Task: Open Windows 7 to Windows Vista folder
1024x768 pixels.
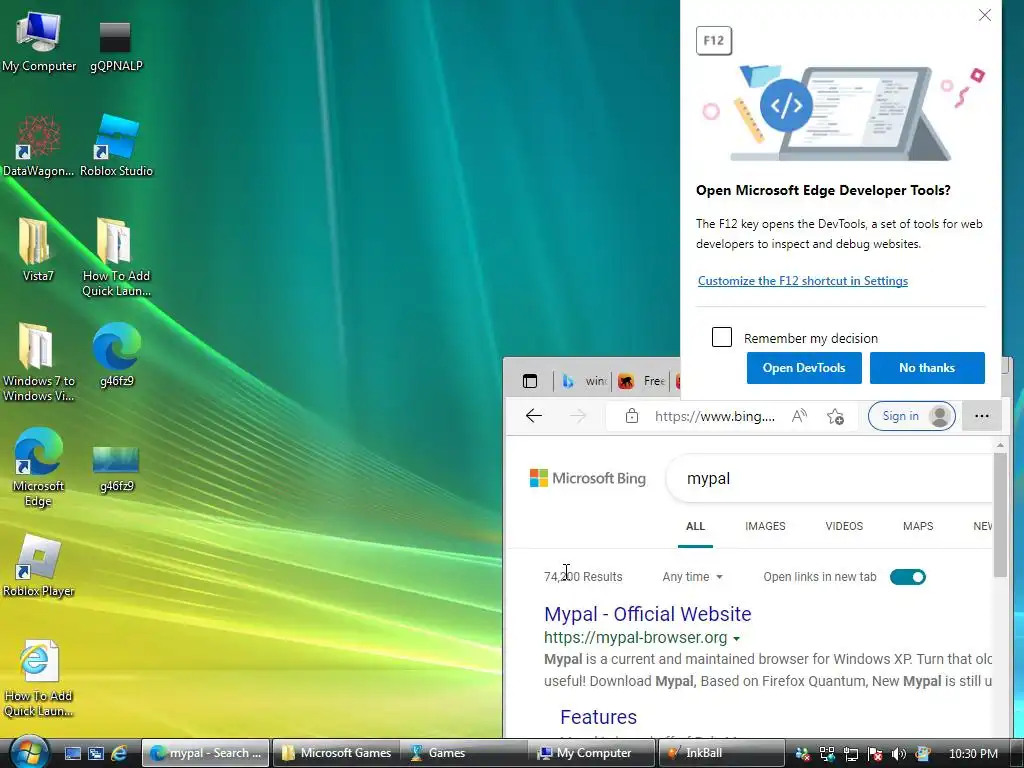Action: pos(39,362)
